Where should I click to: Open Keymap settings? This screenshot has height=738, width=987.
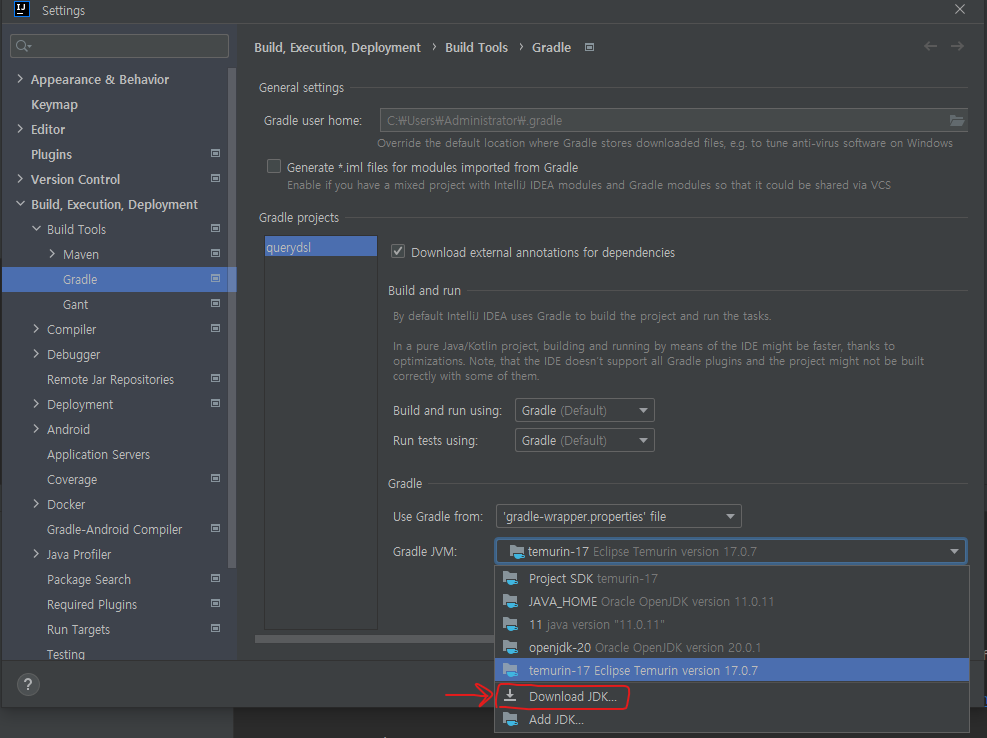click(x=54, y=105)
